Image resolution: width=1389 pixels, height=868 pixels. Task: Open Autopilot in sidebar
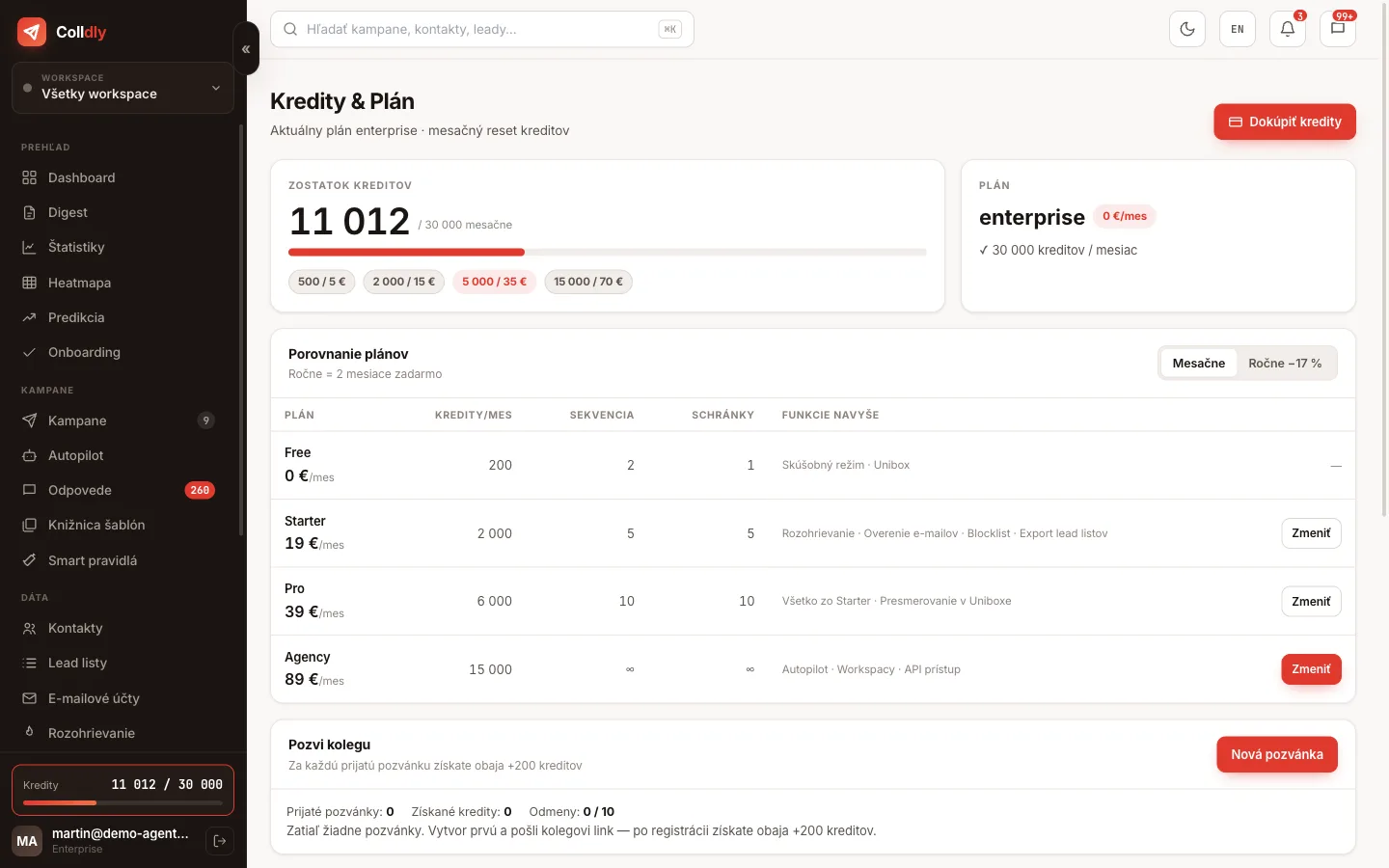123,455
